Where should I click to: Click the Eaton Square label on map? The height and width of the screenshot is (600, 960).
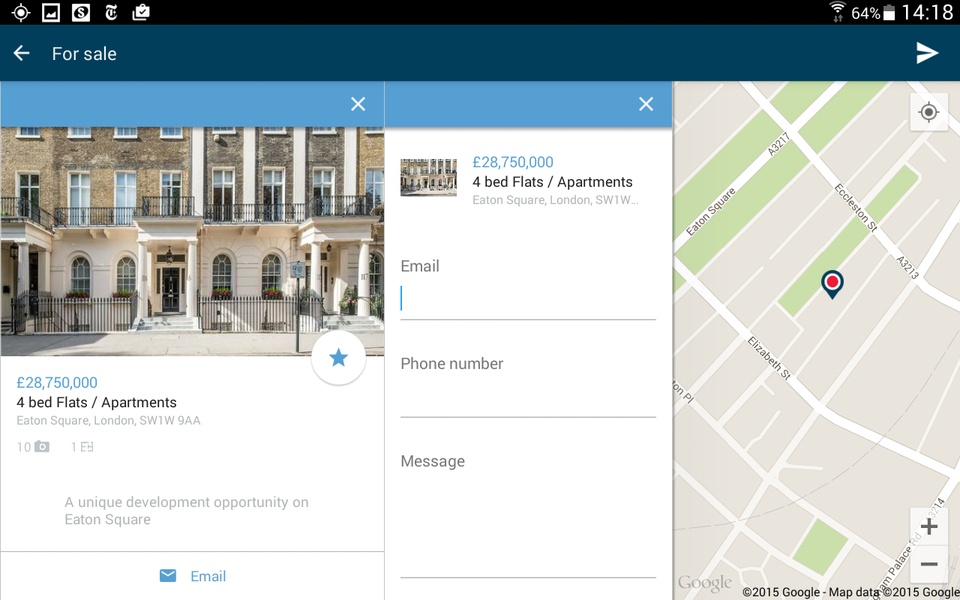(710, 212)
